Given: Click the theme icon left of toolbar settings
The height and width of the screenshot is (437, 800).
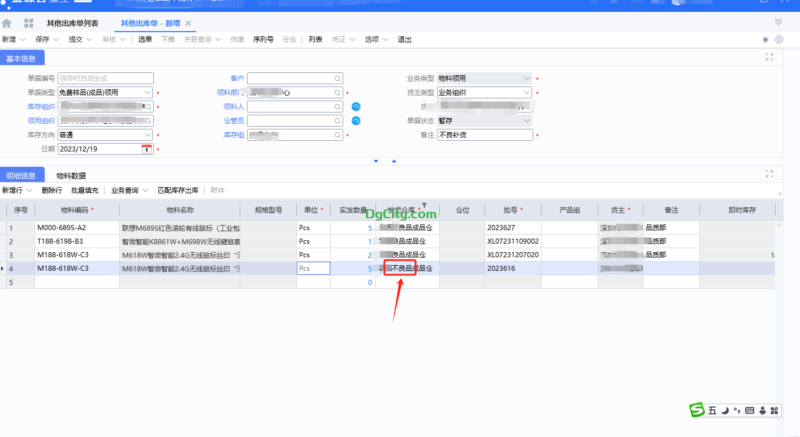Looking at the screenshot, I should click(765, 40).
